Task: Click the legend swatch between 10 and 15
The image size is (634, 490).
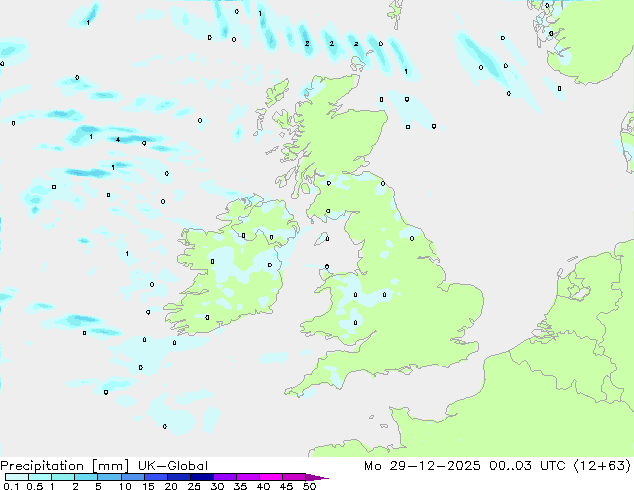Action: pos(132,477)
